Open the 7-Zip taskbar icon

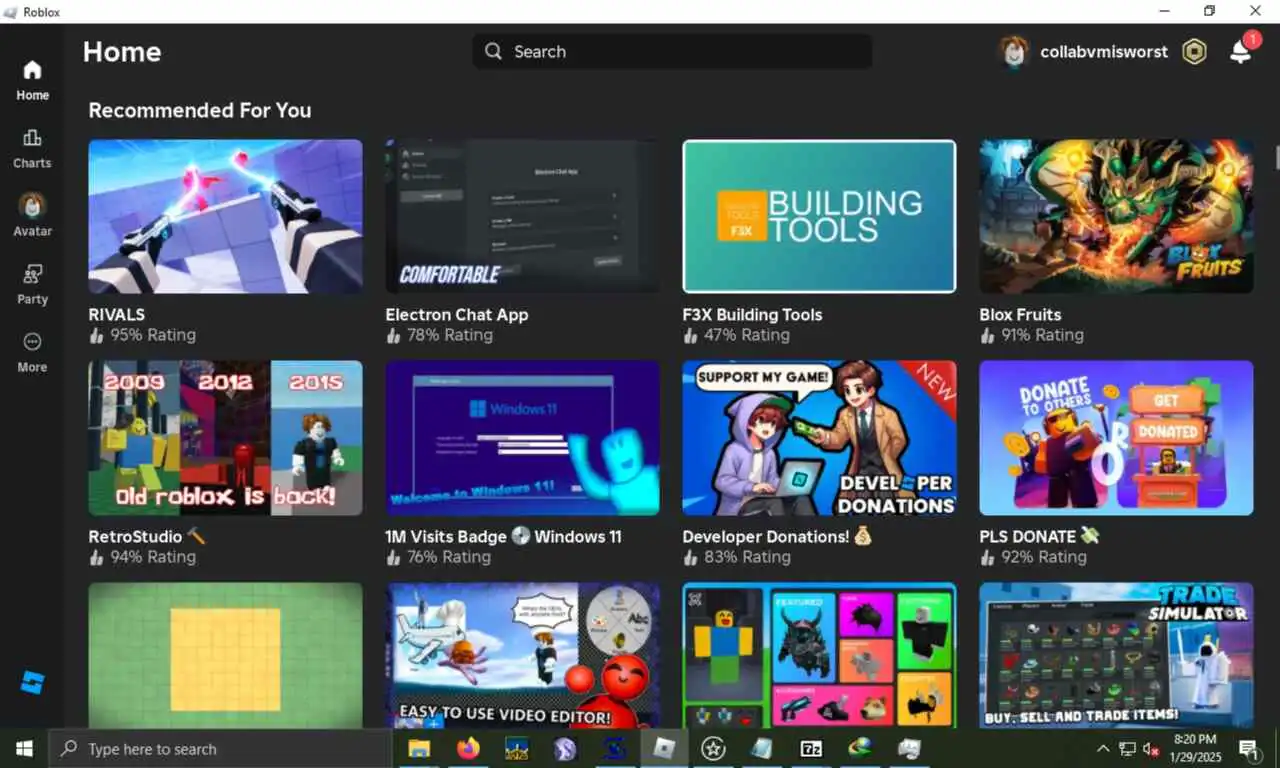tap(810, 748)
